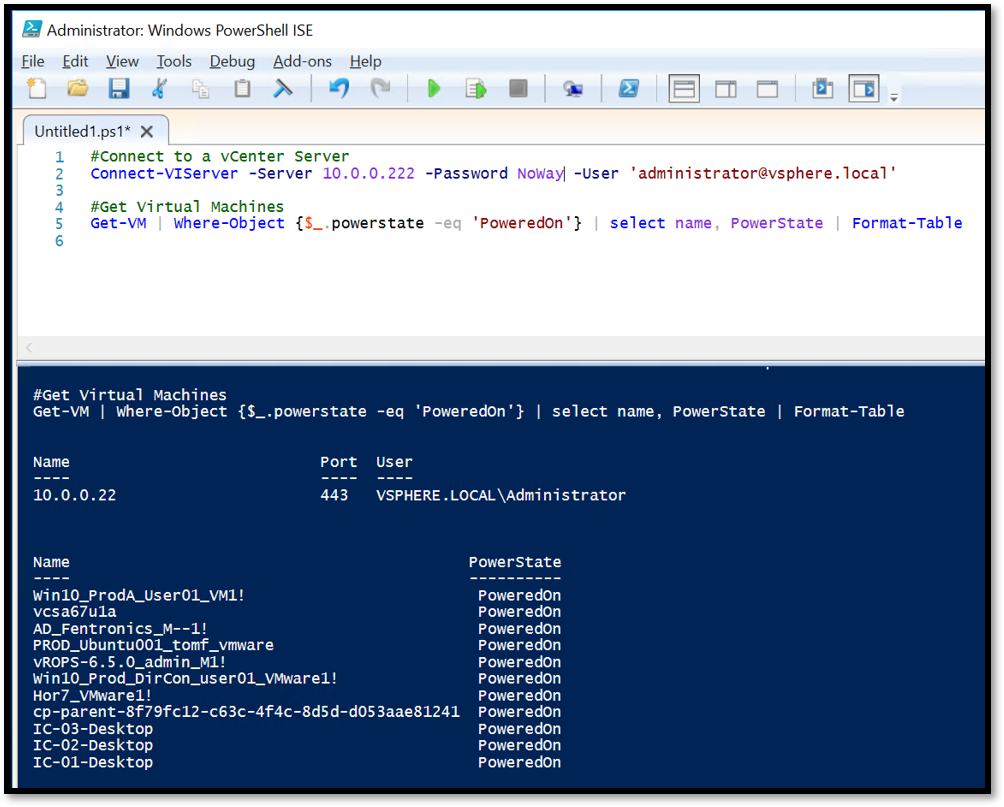Open New Remote PowerShell Tab icon
Screen dimensions: 1004x807
(x=572, y=89)
